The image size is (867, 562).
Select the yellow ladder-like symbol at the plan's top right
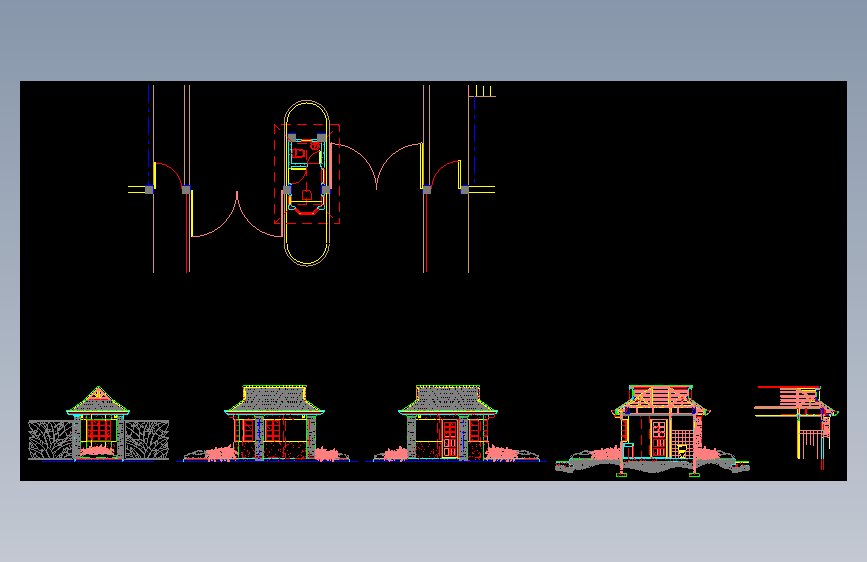pos(482,91)
